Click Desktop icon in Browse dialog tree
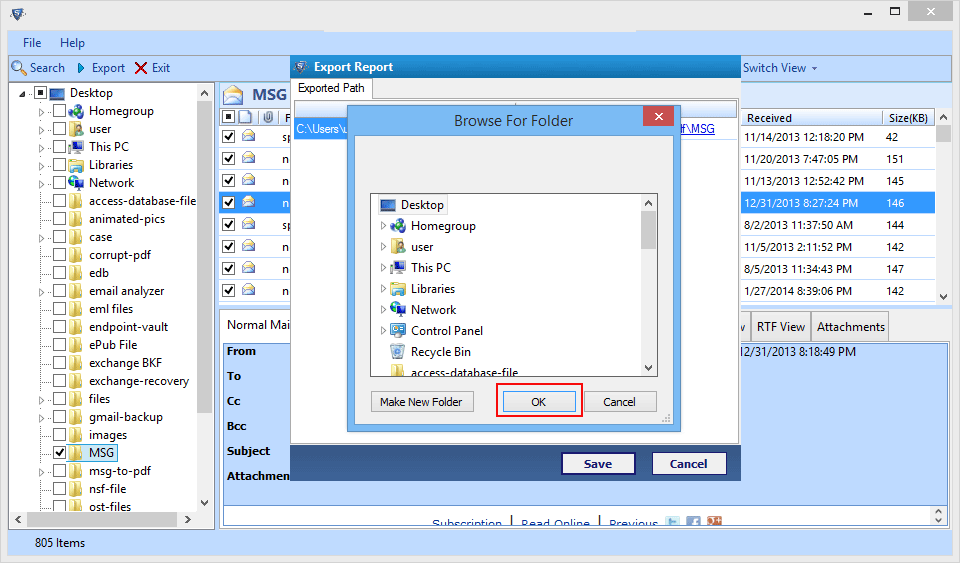 388,205
